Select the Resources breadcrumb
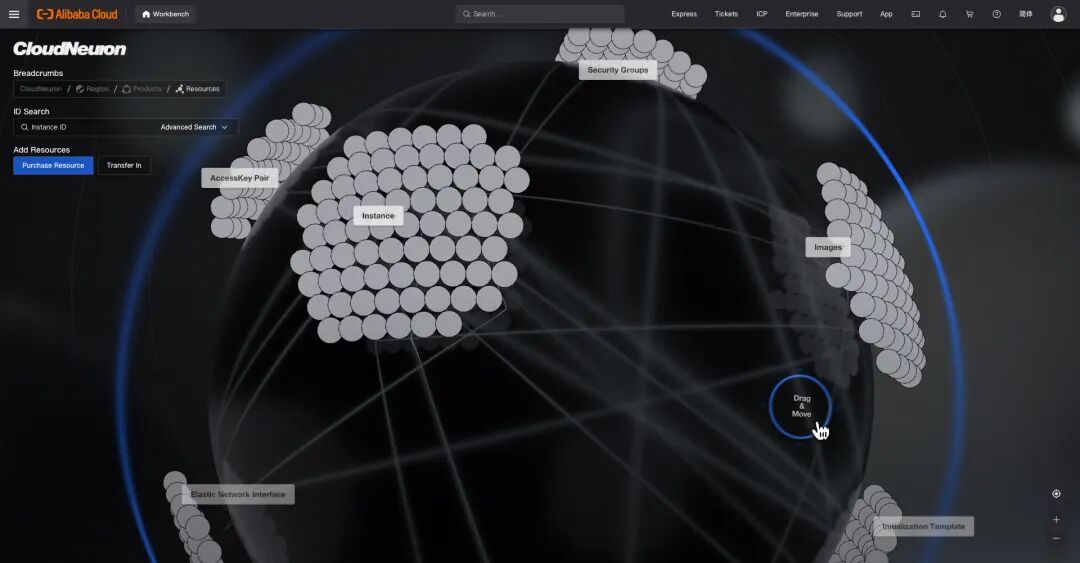The height and width of the screenshot is (563, 1080). pyautogui.click(x=198, y=89)
